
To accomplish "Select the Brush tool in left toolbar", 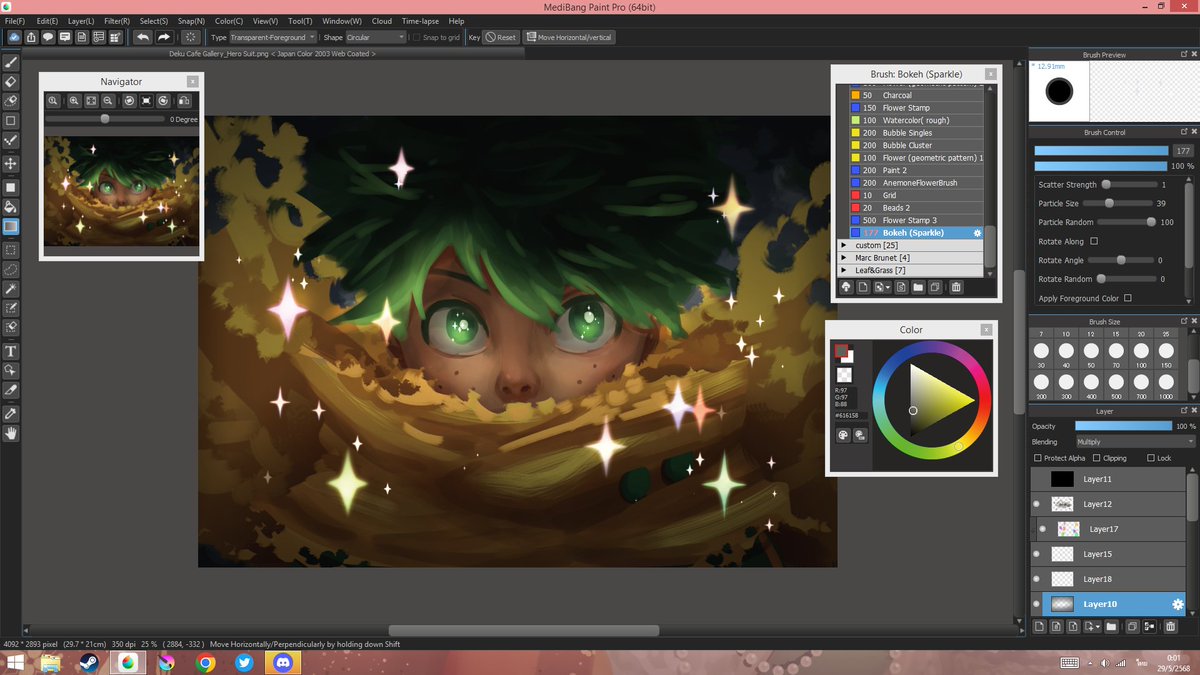I will [11, 62].
